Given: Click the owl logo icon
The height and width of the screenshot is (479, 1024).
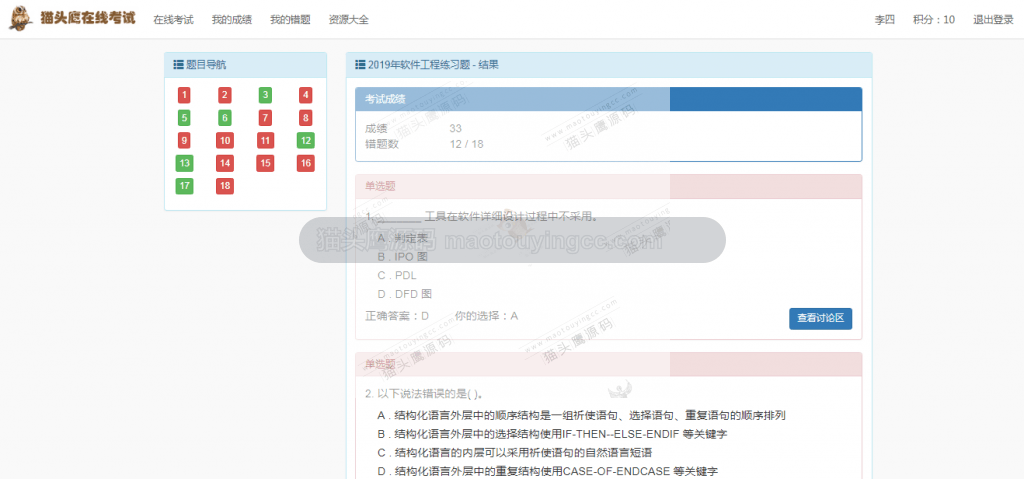Looking at the screenshot, I should (20, 18).
